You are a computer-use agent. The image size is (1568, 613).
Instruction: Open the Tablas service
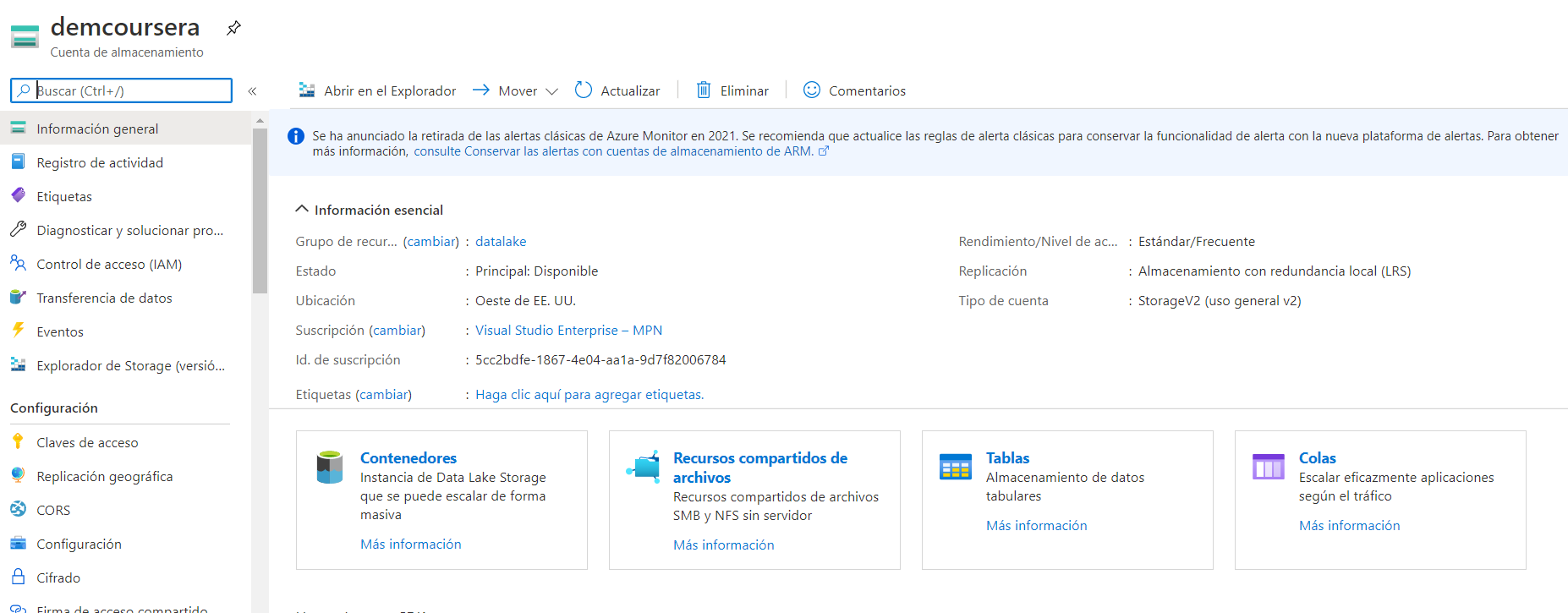click(1008, 458)
